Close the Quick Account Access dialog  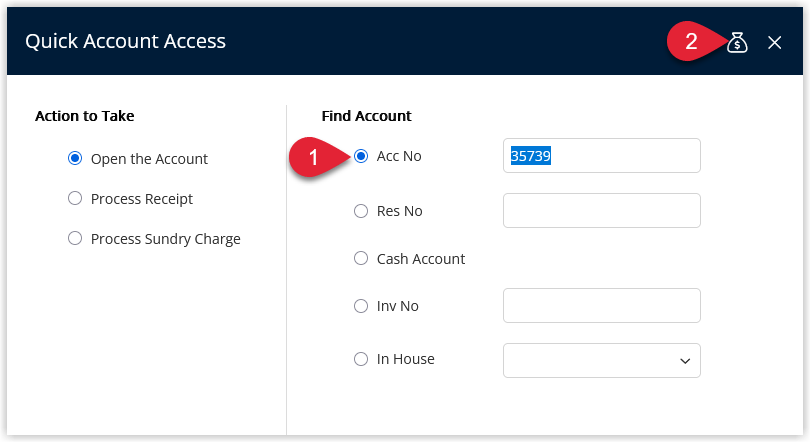(x=774, y=42)
